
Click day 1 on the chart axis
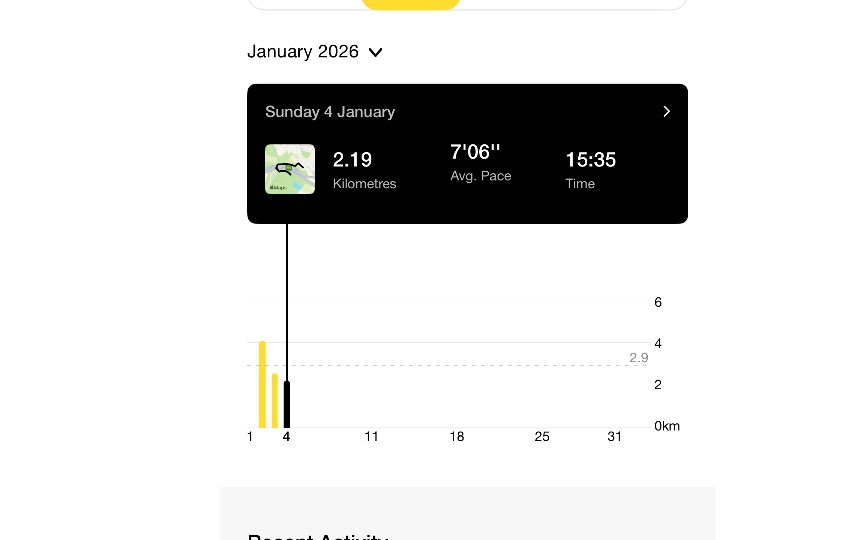point(250,437)
